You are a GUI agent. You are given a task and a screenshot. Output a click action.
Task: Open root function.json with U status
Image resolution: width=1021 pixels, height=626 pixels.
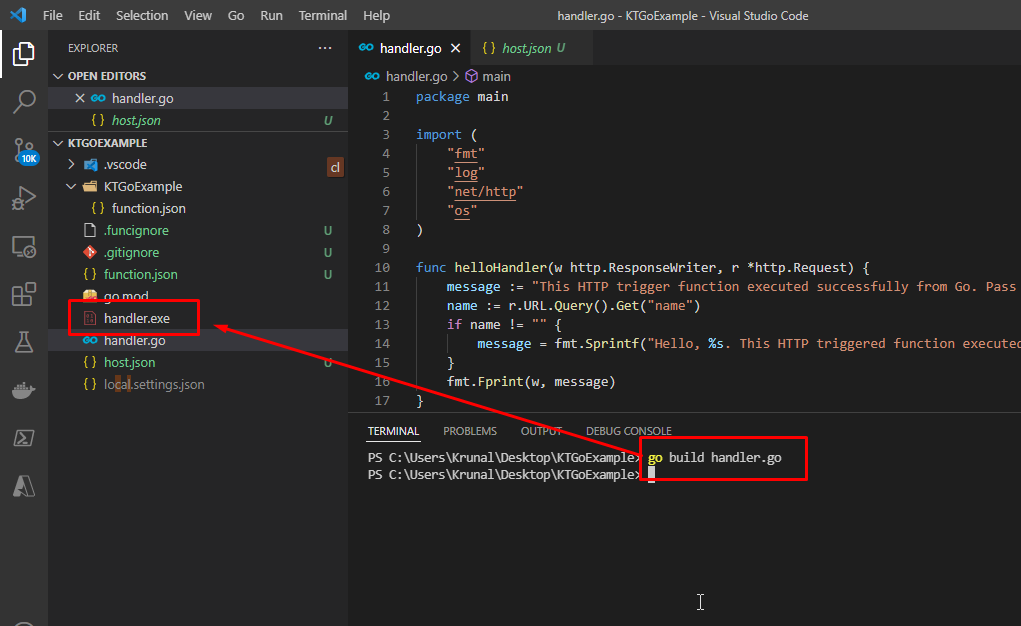198,274
